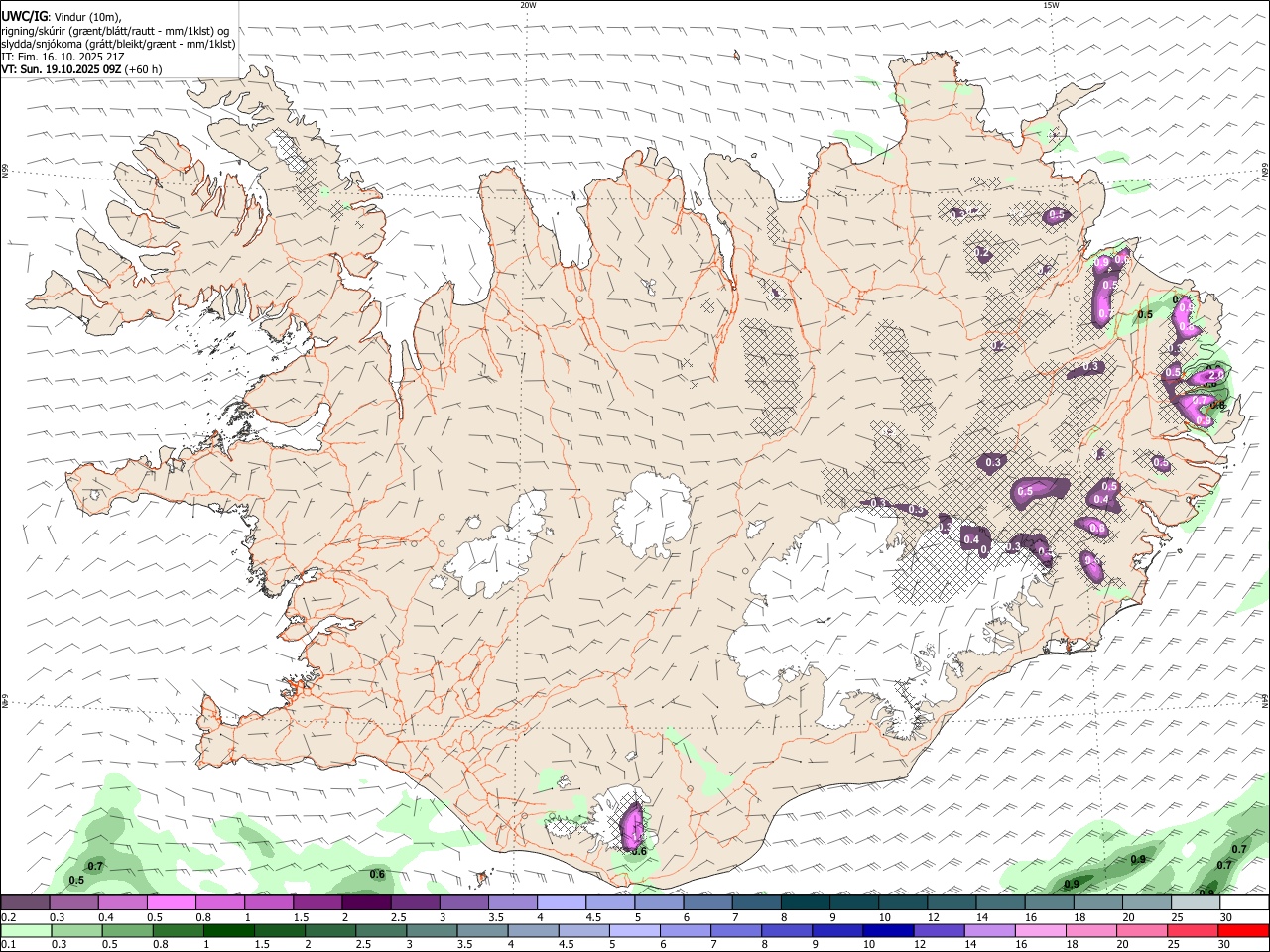
Task: Click the '0.2' label under the upper scale
Action: tap(8, 917)
